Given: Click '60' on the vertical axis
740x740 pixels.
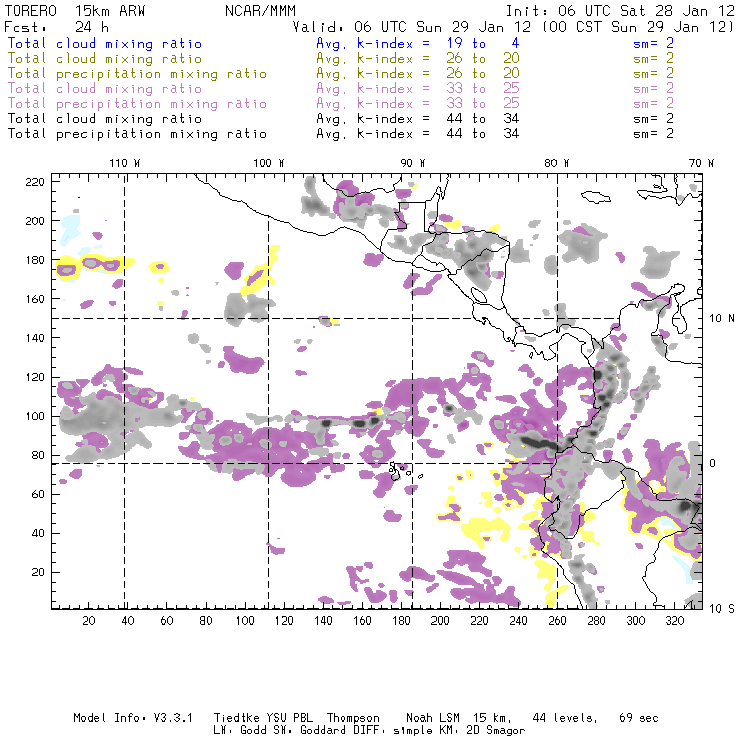Looking at the screenshot, I should (x=38, y=494).
